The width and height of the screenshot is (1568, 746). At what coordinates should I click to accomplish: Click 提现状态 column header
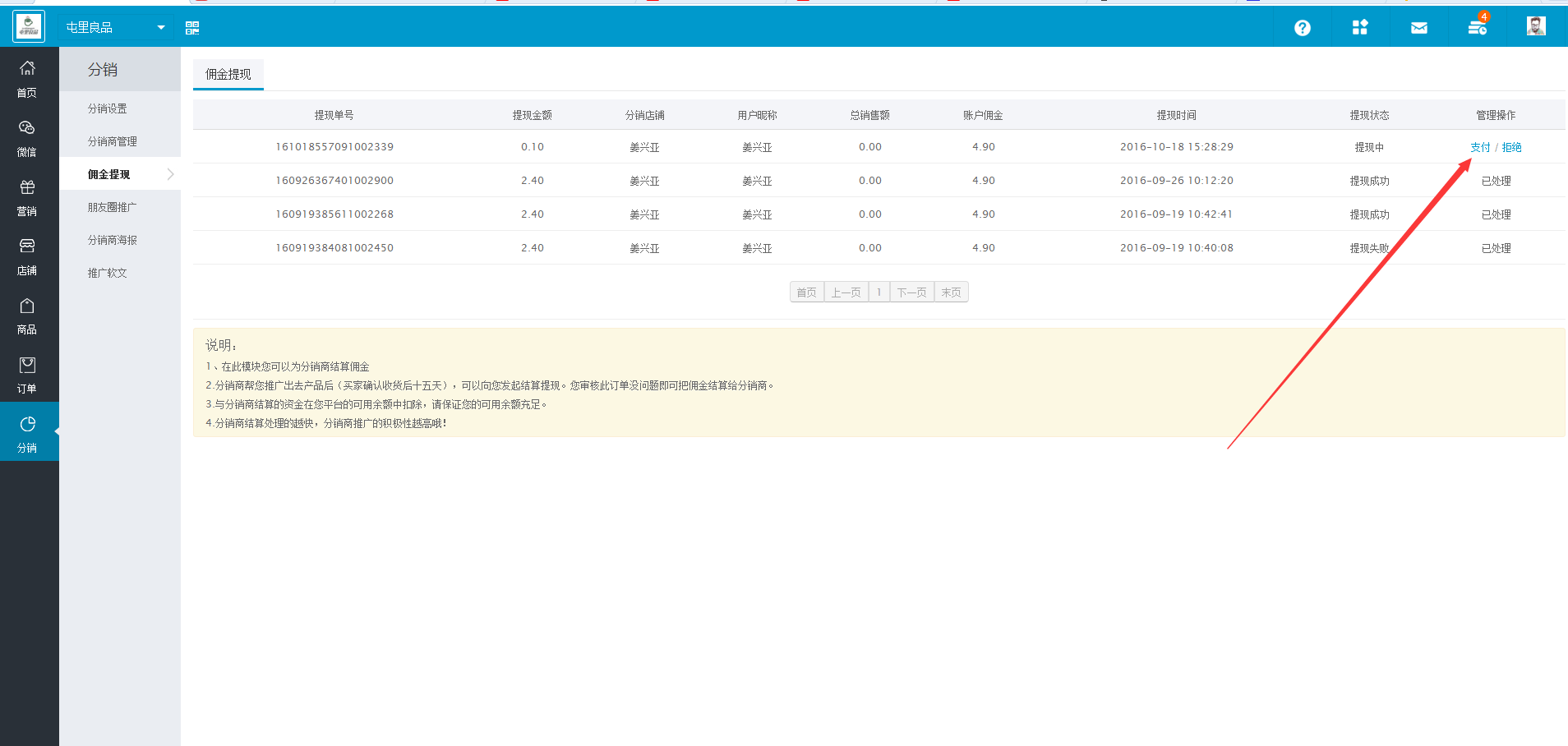1370,115
